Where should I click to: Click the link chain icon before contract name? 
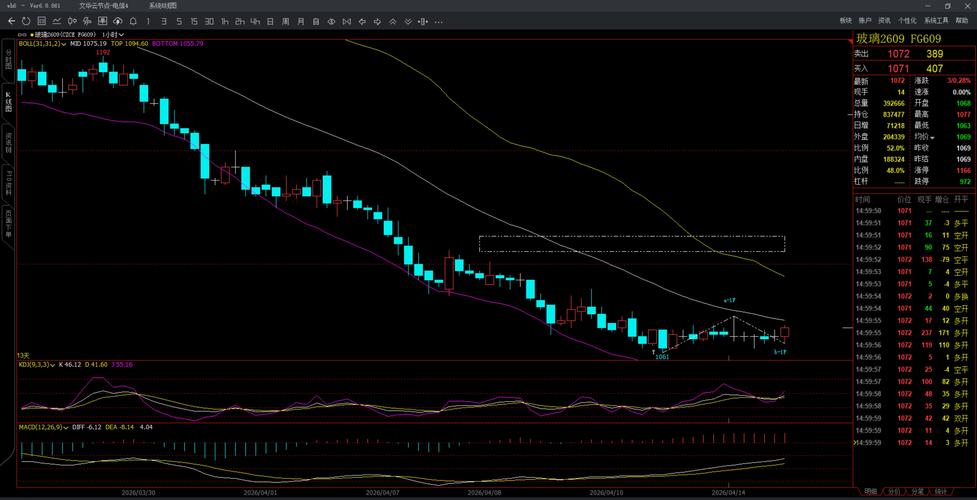point(22,34)
